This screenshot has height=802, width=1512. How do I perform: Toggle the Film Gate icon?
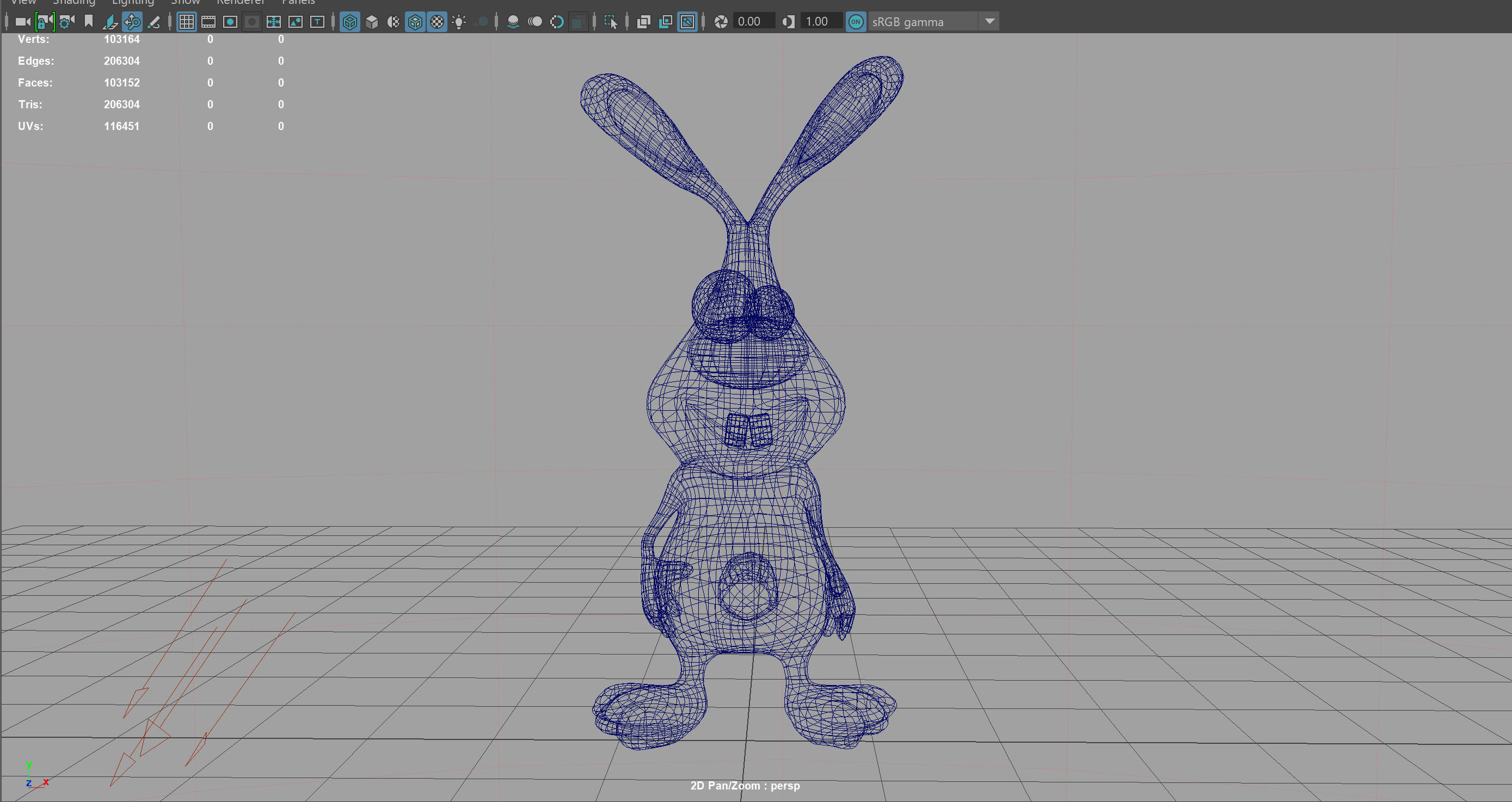click(208, 22)
